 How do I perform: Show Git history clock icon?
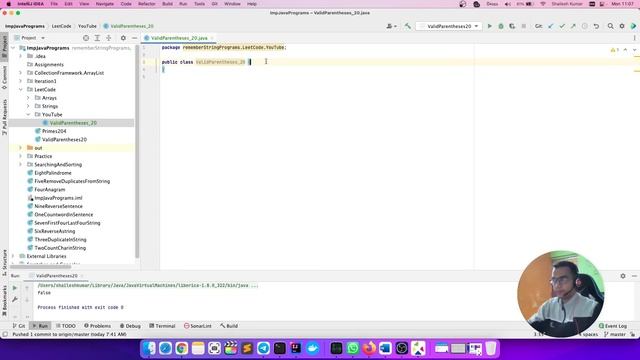pos(584,26)
